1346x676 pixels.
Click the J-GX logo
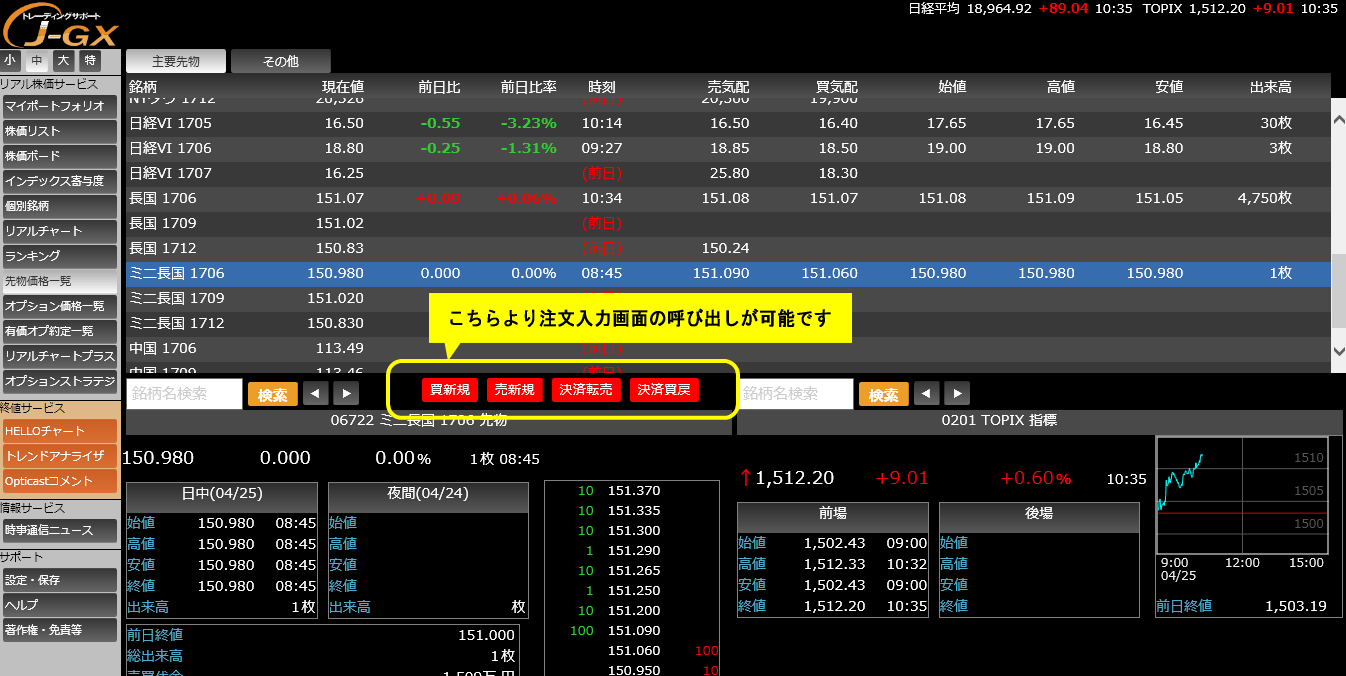(60, 24)
